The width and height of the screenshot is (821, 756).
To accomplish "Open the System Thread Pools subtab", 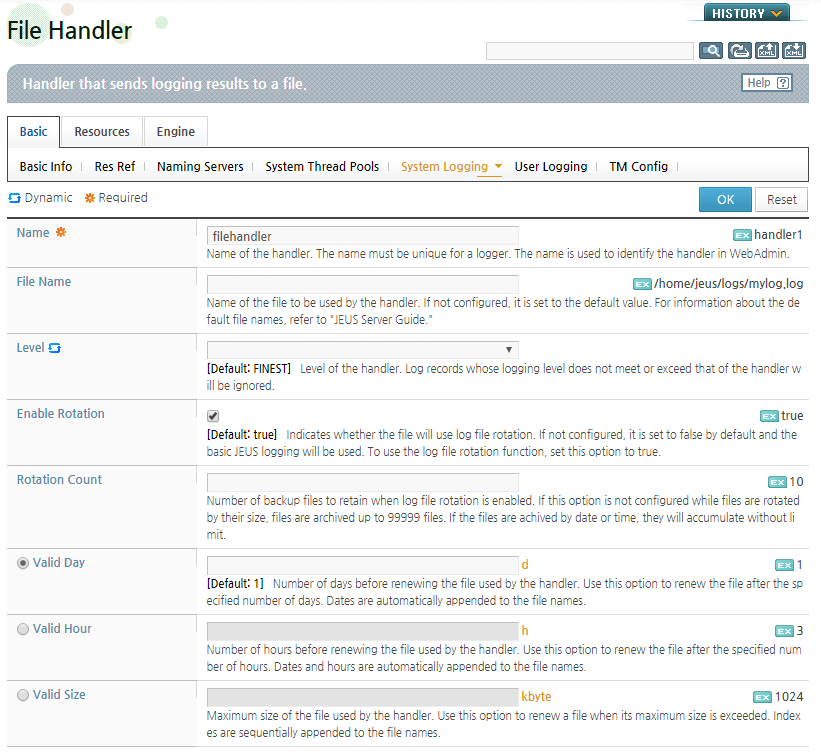I will click(x=322, y=166).
